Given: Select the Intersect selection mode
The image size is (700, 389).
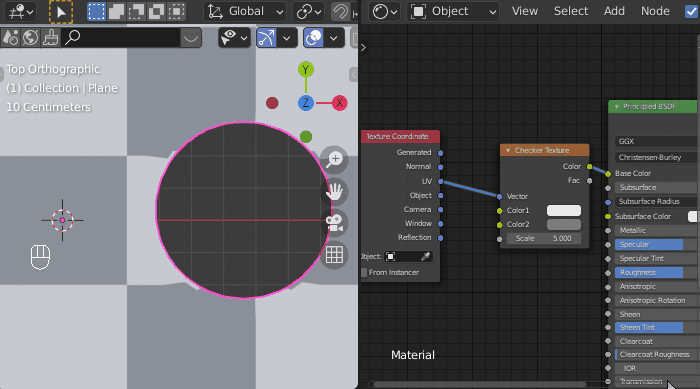Looking at the screenshot, I should (177, 12).
